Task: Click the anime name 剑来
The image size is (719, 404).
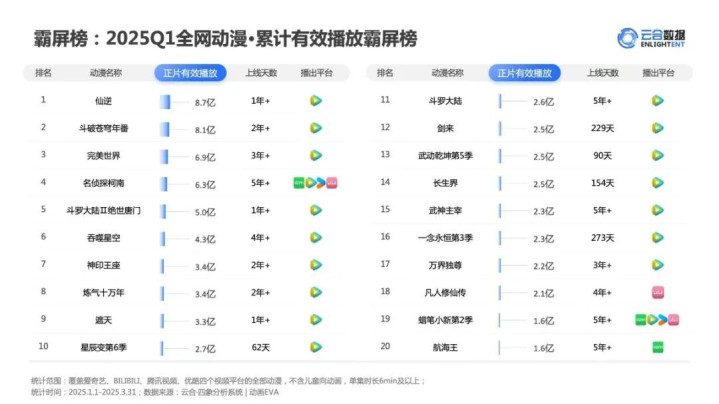Action: pos(445,128)
